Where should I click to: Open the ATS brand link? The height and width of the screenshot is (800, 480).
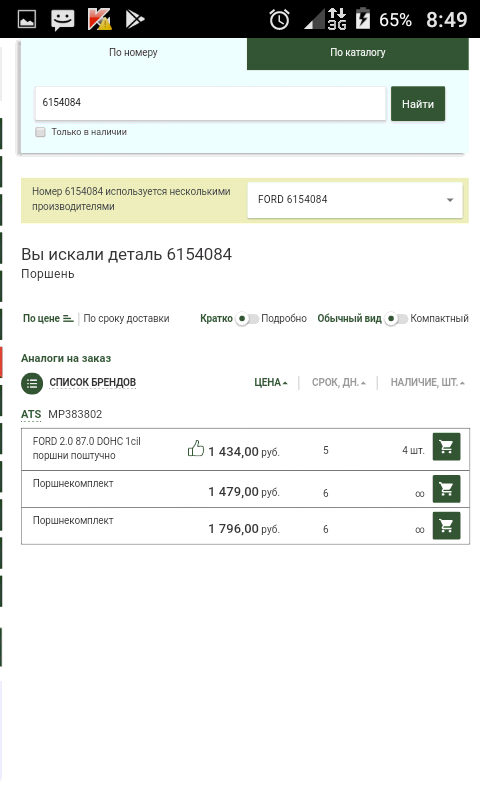pyautogui.click(x=31, y=414)
